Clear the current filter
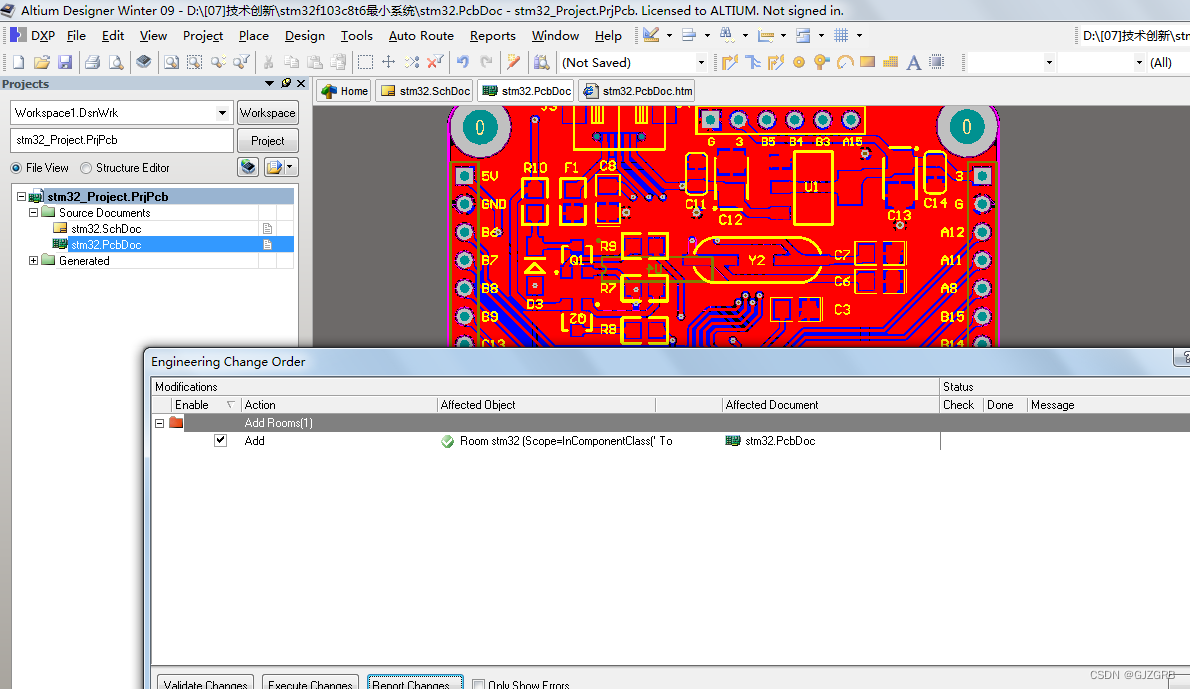 coord(435,62)
